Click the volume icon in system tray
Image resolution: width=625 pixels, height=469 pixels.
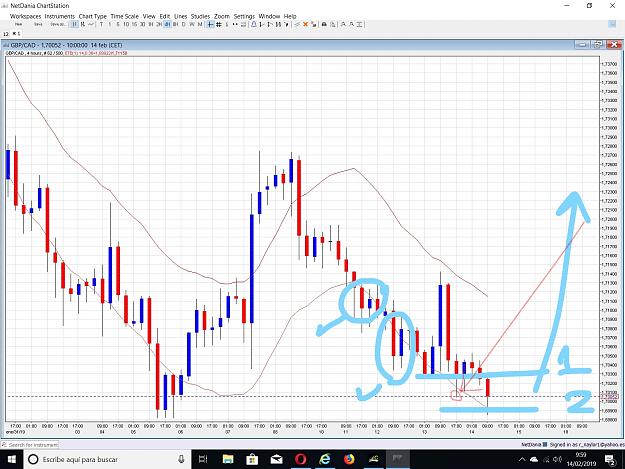(558, 459)
